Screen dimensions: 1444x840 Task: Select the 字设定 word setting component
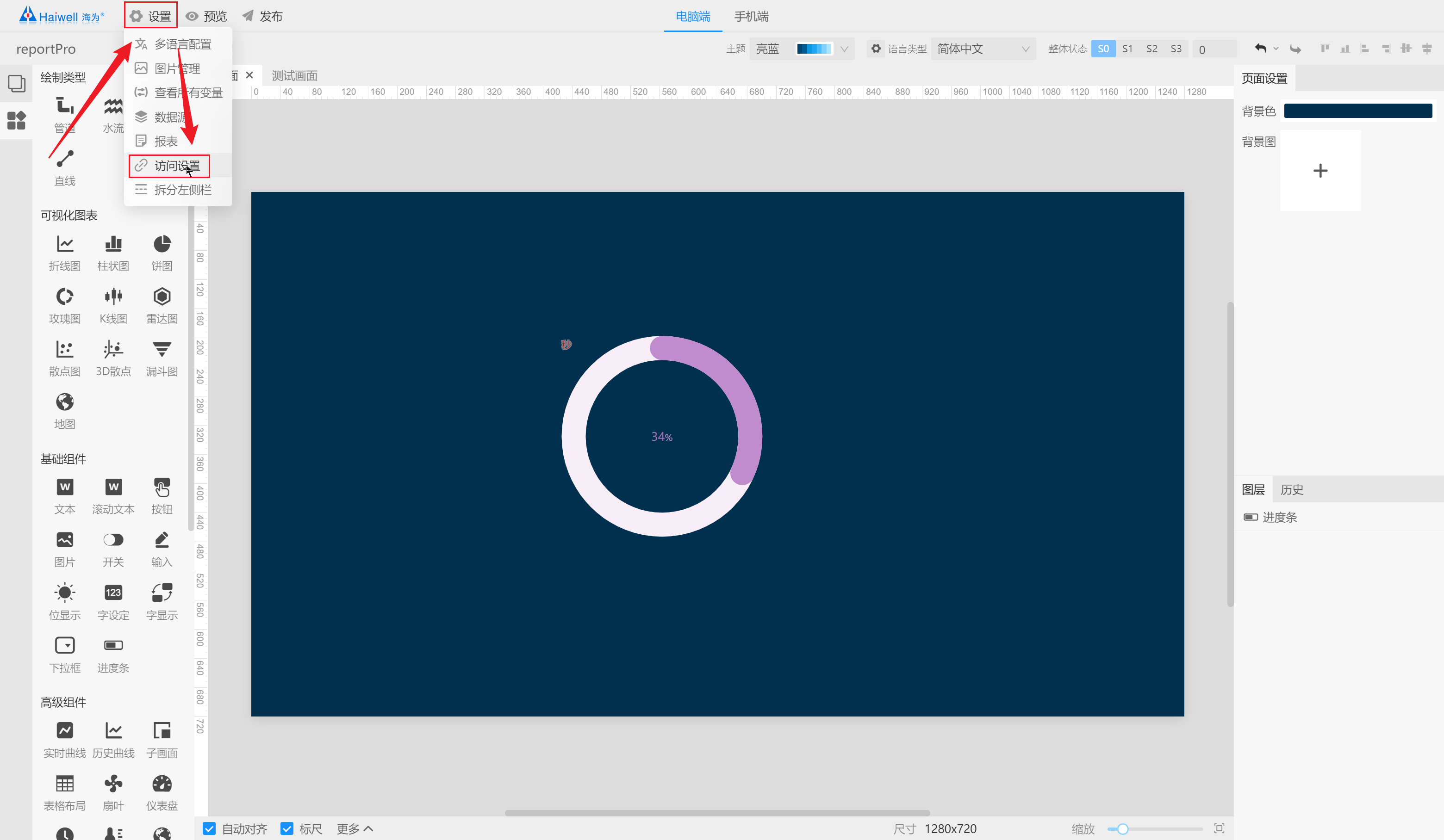point(113,602)
